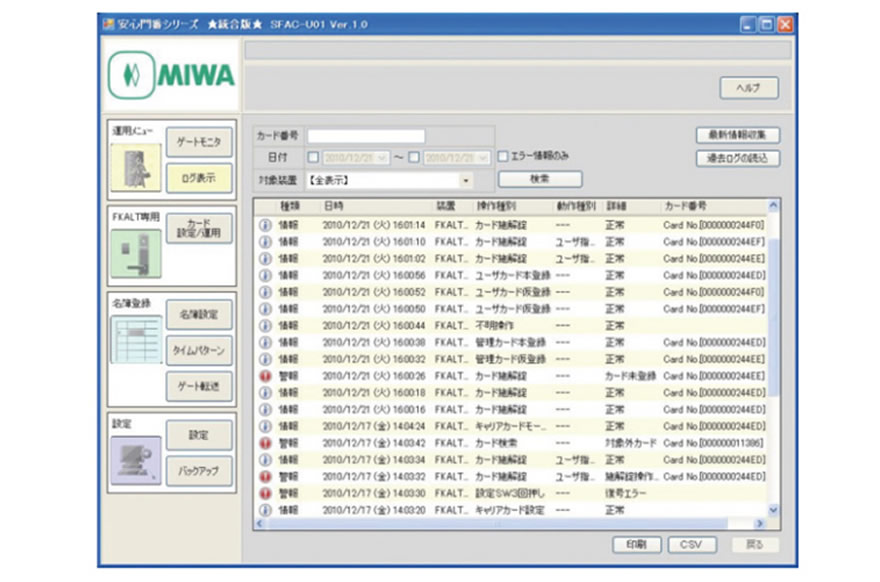Screen dimensions: 880x582
Task: Select 復号エラー detail cell
Action: 625,493
